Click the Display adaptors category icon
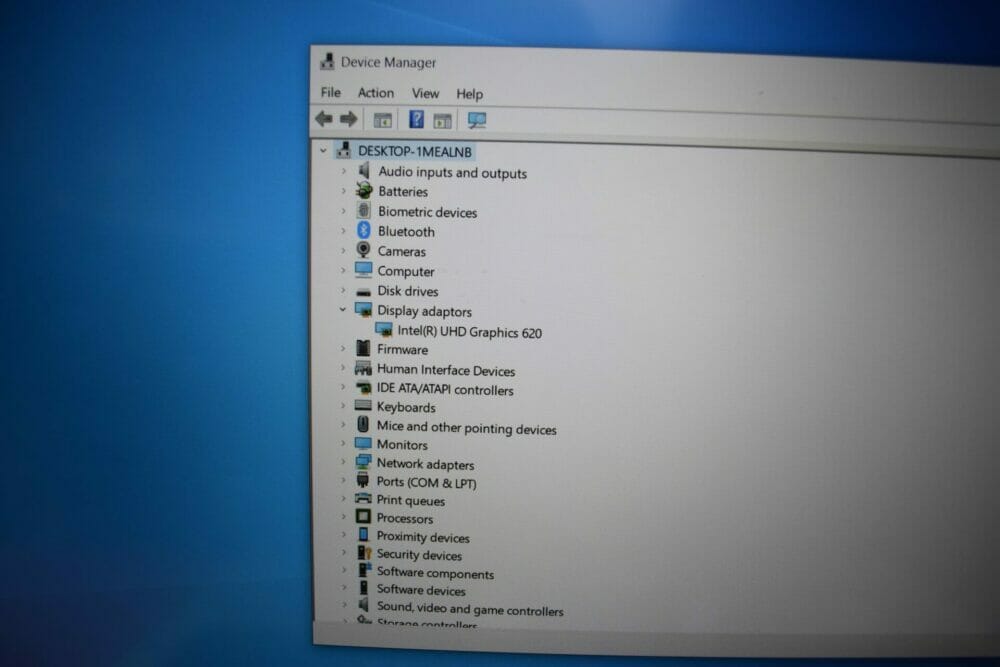The height and width of the screenshot is (667, 1000). point(364,310)
